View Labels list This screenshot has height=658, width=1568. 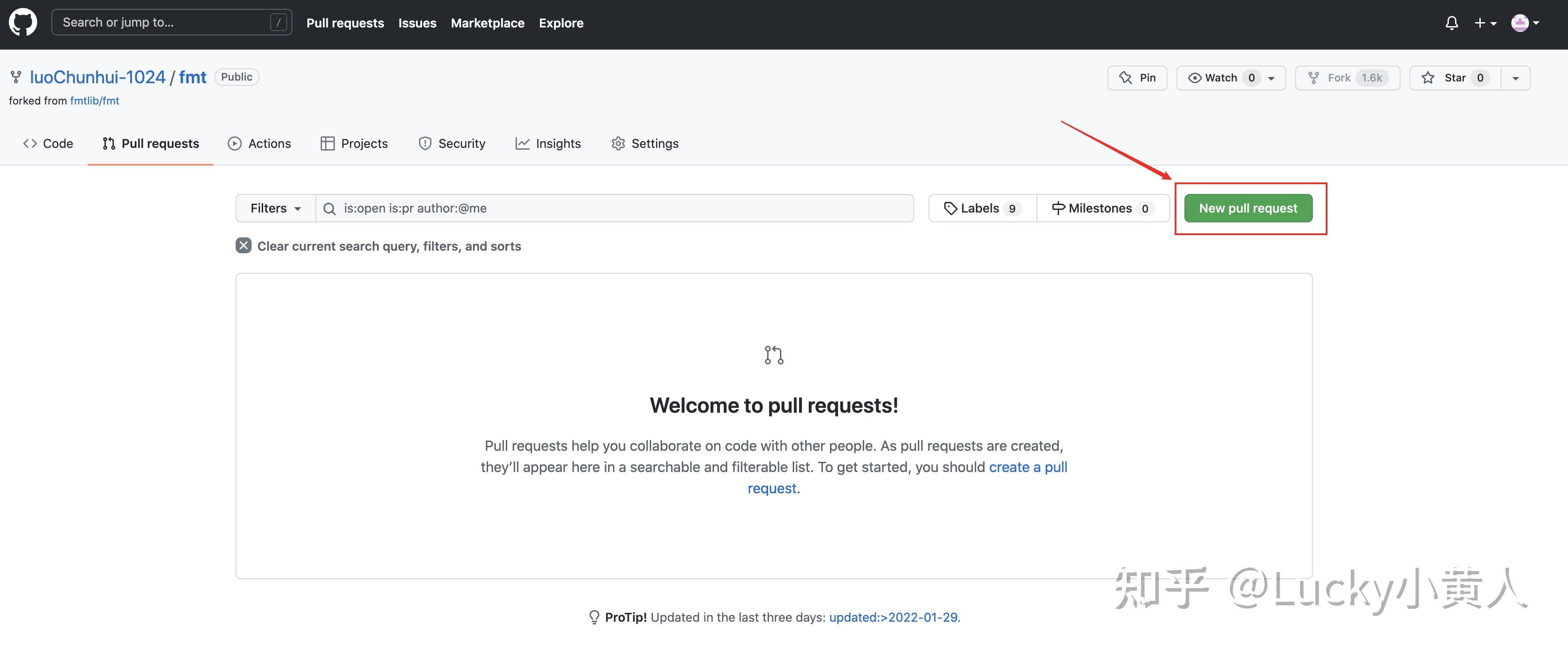[x=982, y=209]
